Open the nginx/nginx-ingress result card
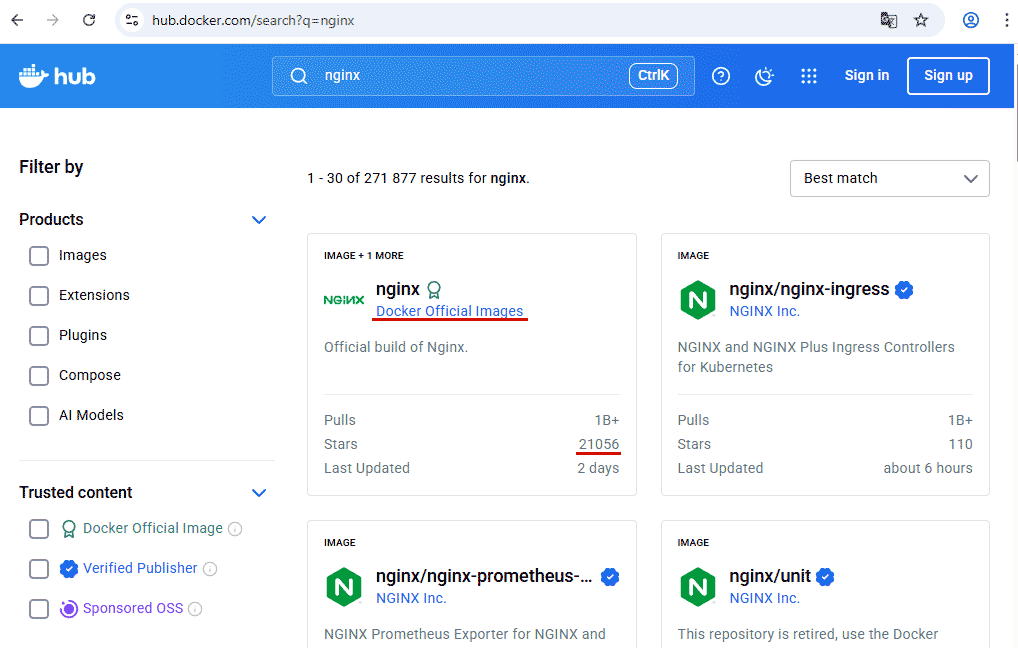The image size is (1018, 648). (809, 290)
